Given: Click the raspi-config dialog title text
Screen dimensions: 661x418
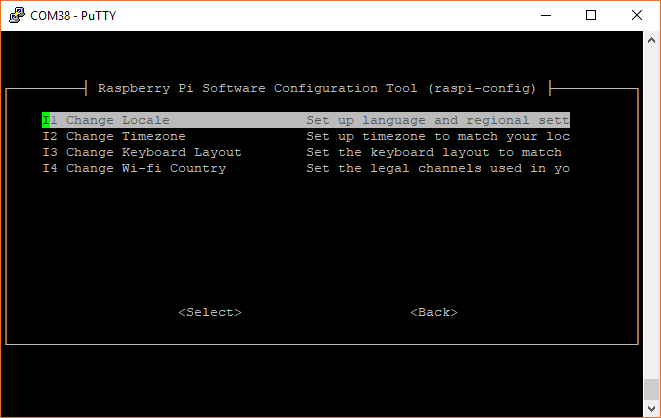Looking at the screenshot, I should (x=317, y=88).
